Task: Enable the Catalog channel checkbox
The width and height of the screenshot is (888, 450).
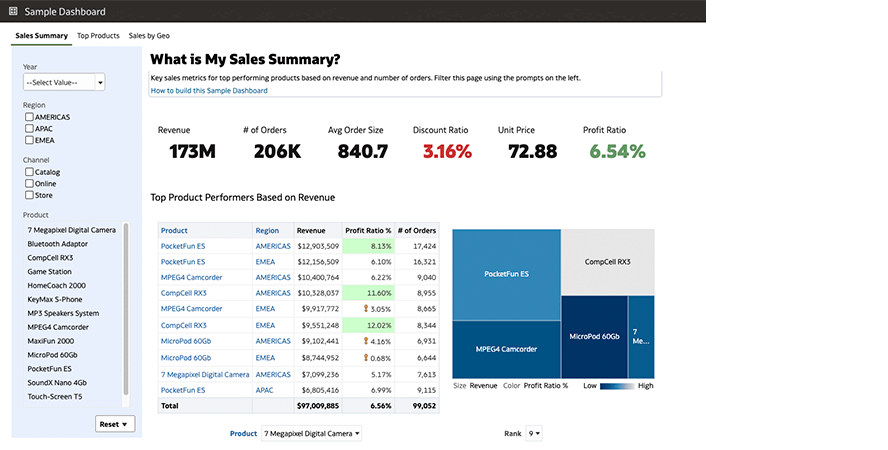Action: pyautogui.click(x=29, y=172)
